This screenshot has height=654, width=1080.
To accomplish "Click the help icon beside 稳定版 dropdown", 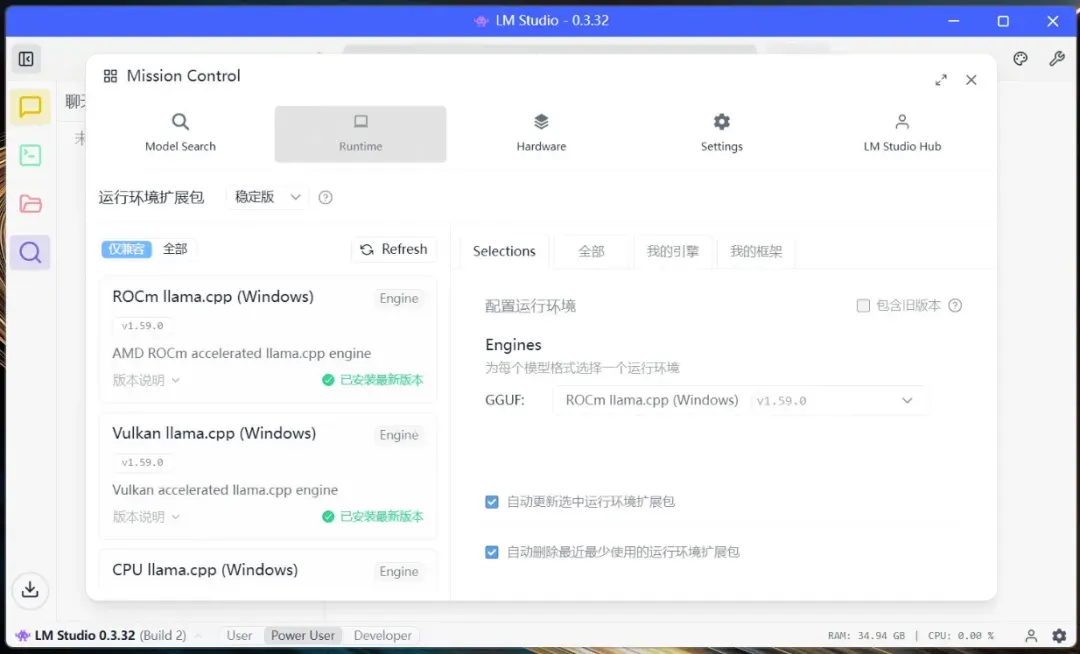I will [x=325, y=198].
